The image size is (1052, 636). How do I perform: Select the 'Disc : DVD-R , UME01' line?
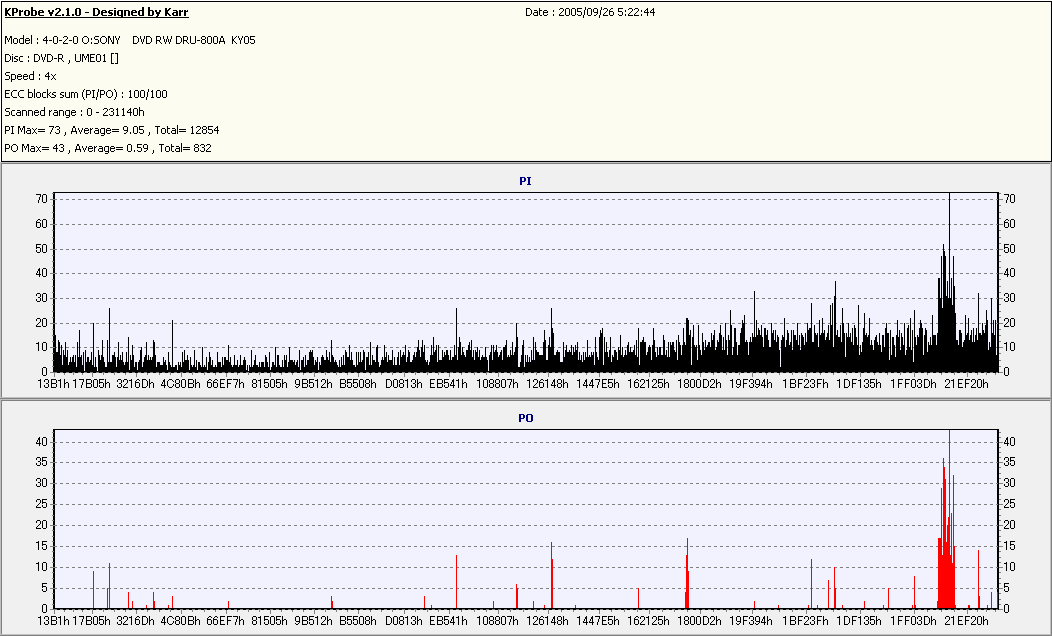(62, 58)
